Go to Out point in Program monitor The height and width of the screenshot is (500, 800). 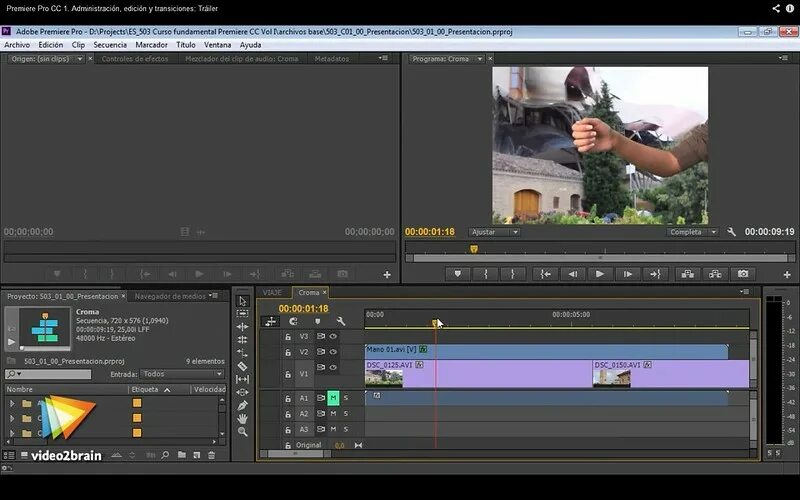[x=655, y=274]
